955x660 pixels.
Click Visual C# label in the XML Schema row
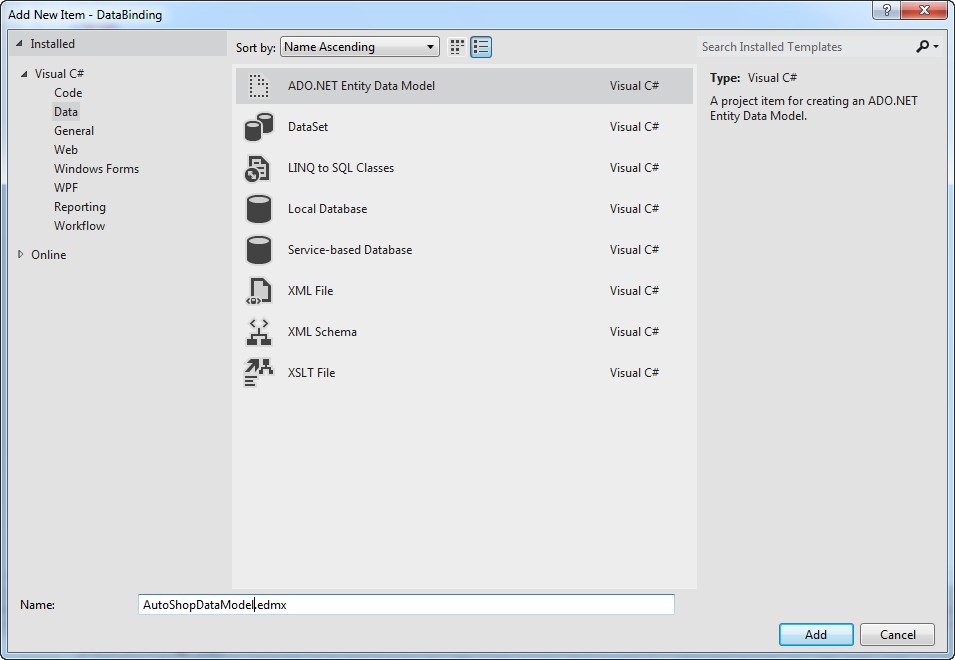click(634, 332)
